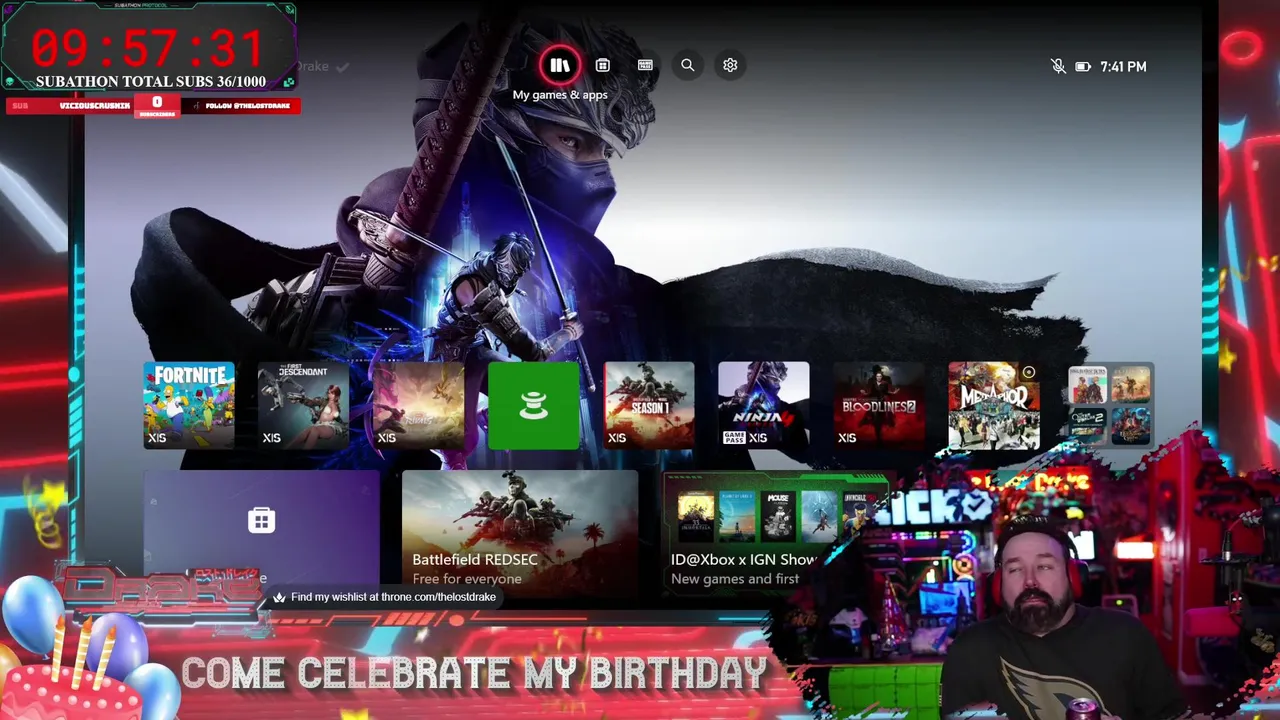This screenshot has width=1280, height=720.
Task: Open My games & apps library icon
Action: pos(559,65)
